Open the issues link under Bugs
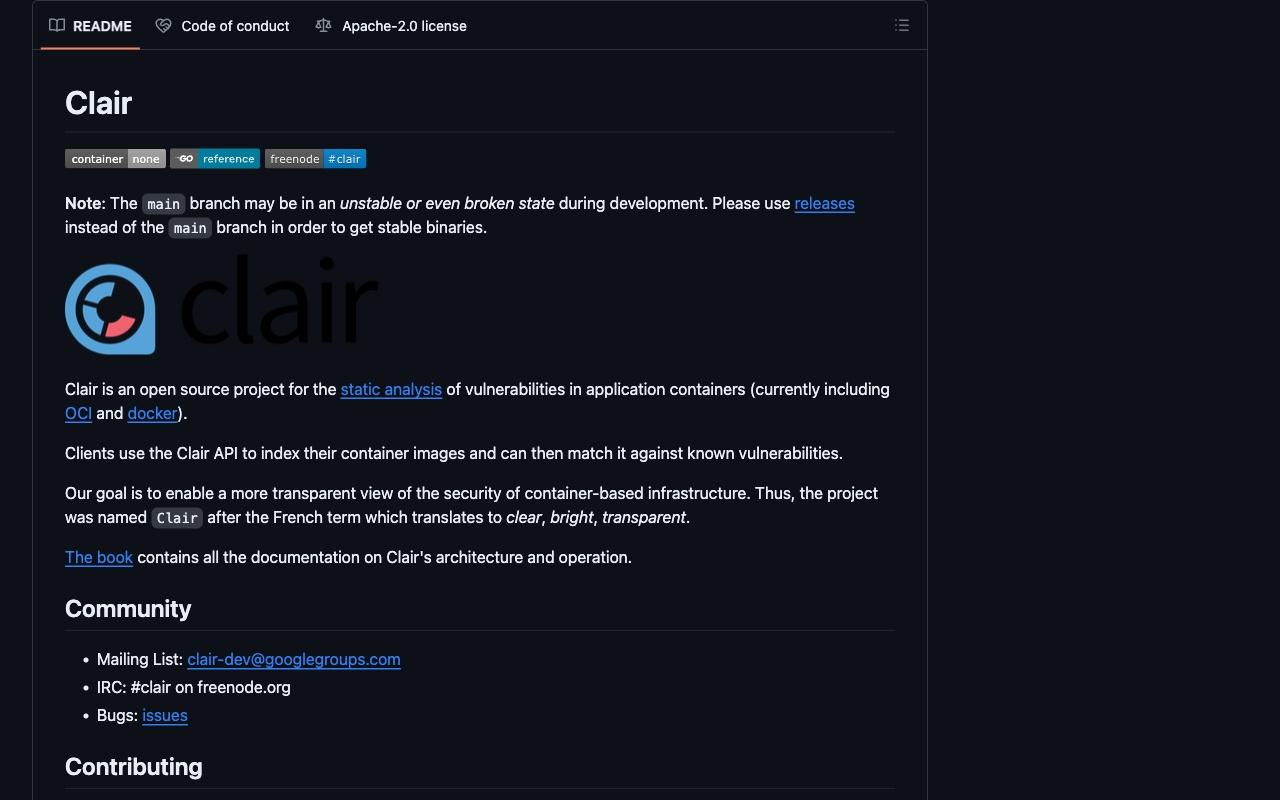This screenshot has height=800, width=1280. pyautogui.click(x=165, y=715)
